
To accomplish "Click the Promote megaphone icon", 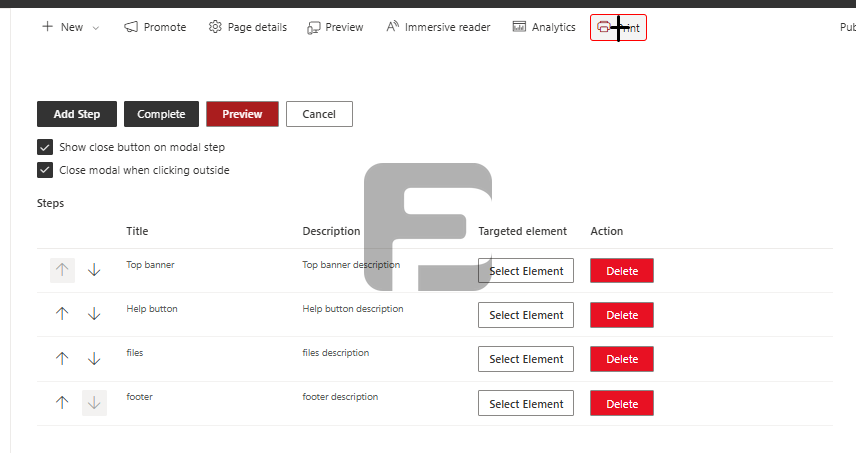I will pos(131,27).
